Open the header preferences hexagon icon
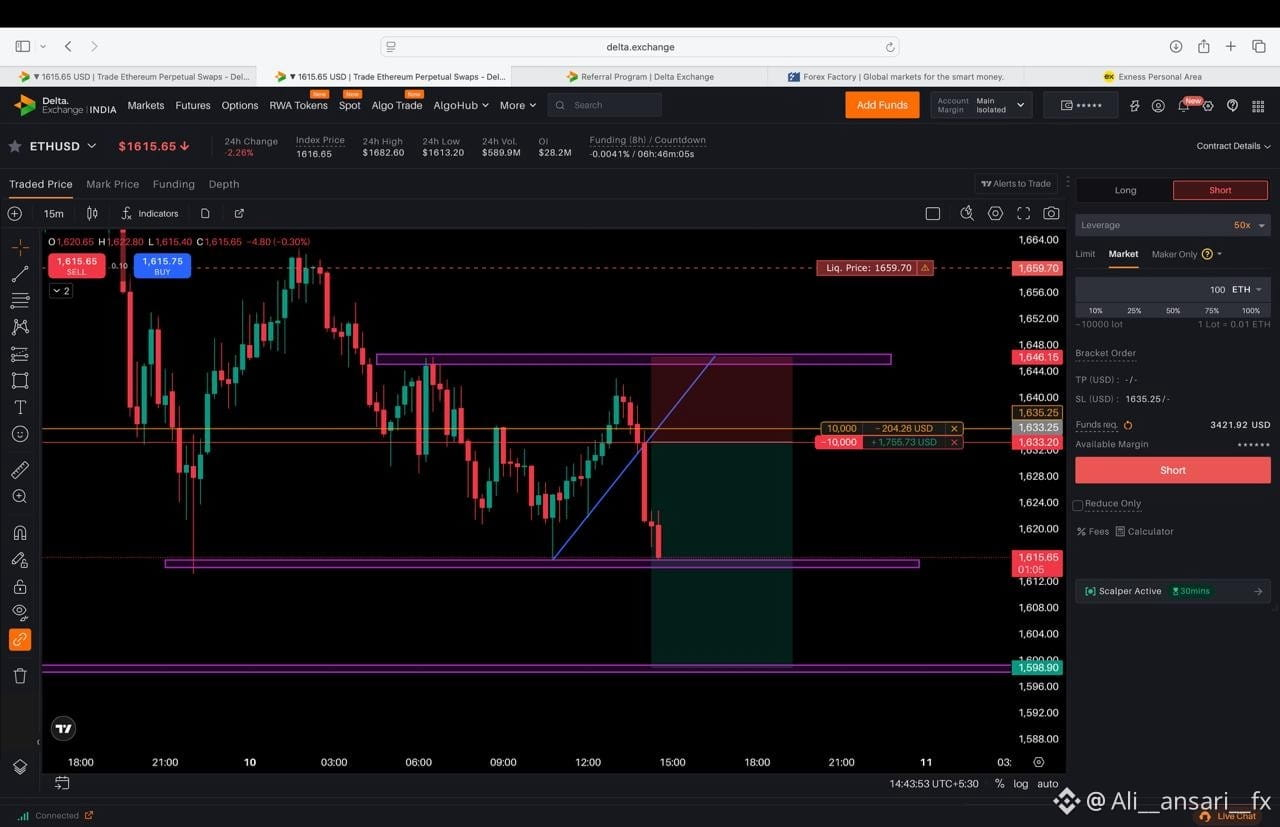The image size is (1280, 827). tap(1208, 105)
